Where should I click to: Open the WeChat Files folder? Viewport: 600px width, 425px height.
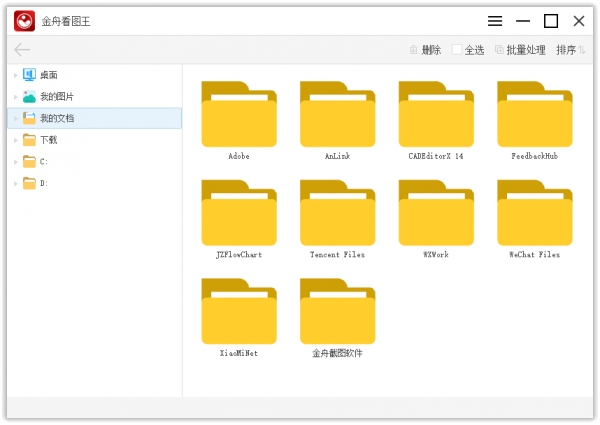coord(534,213)
